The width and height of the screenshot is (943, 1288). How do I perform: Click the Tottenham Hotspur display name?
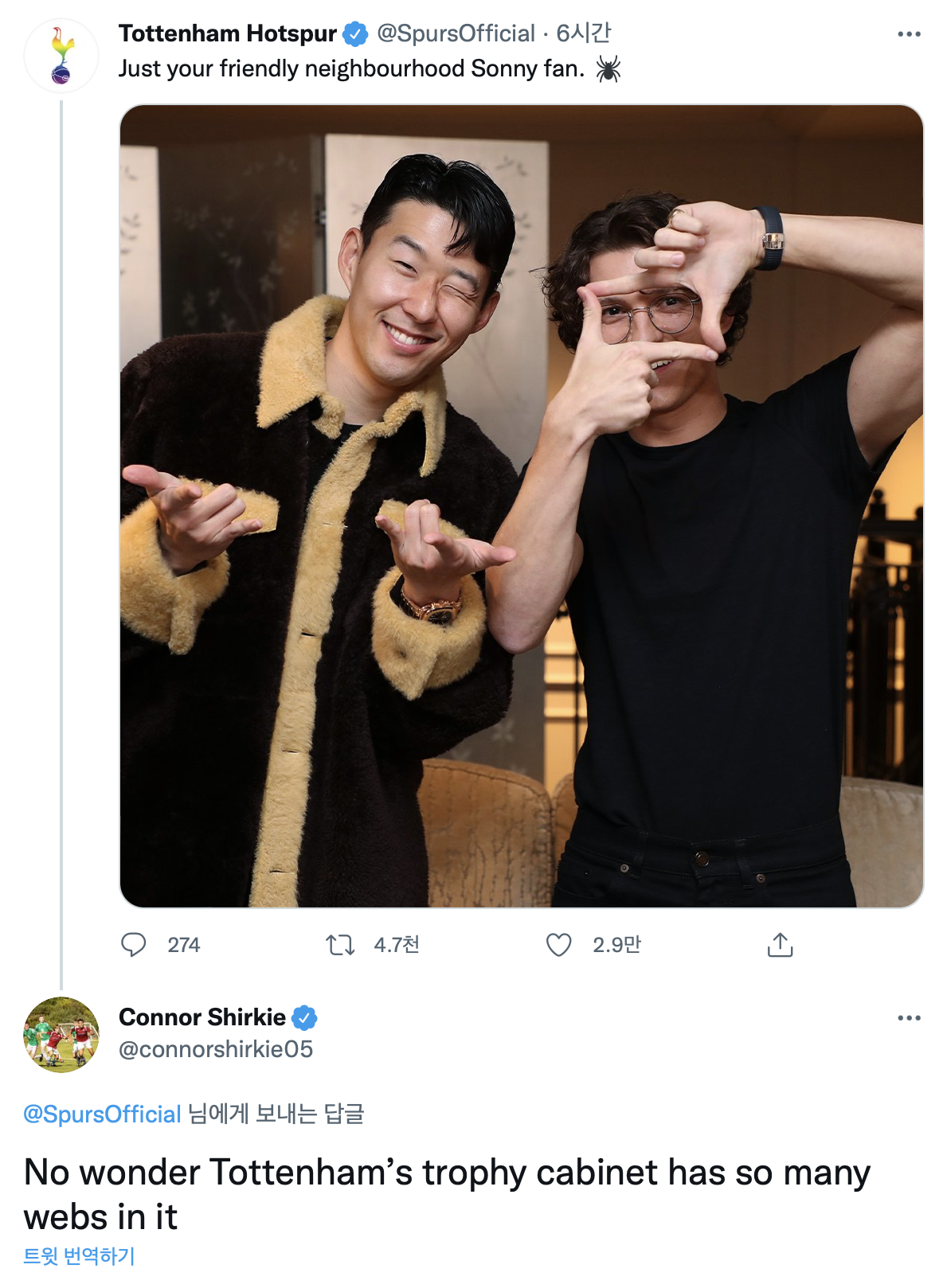(228, 33)
